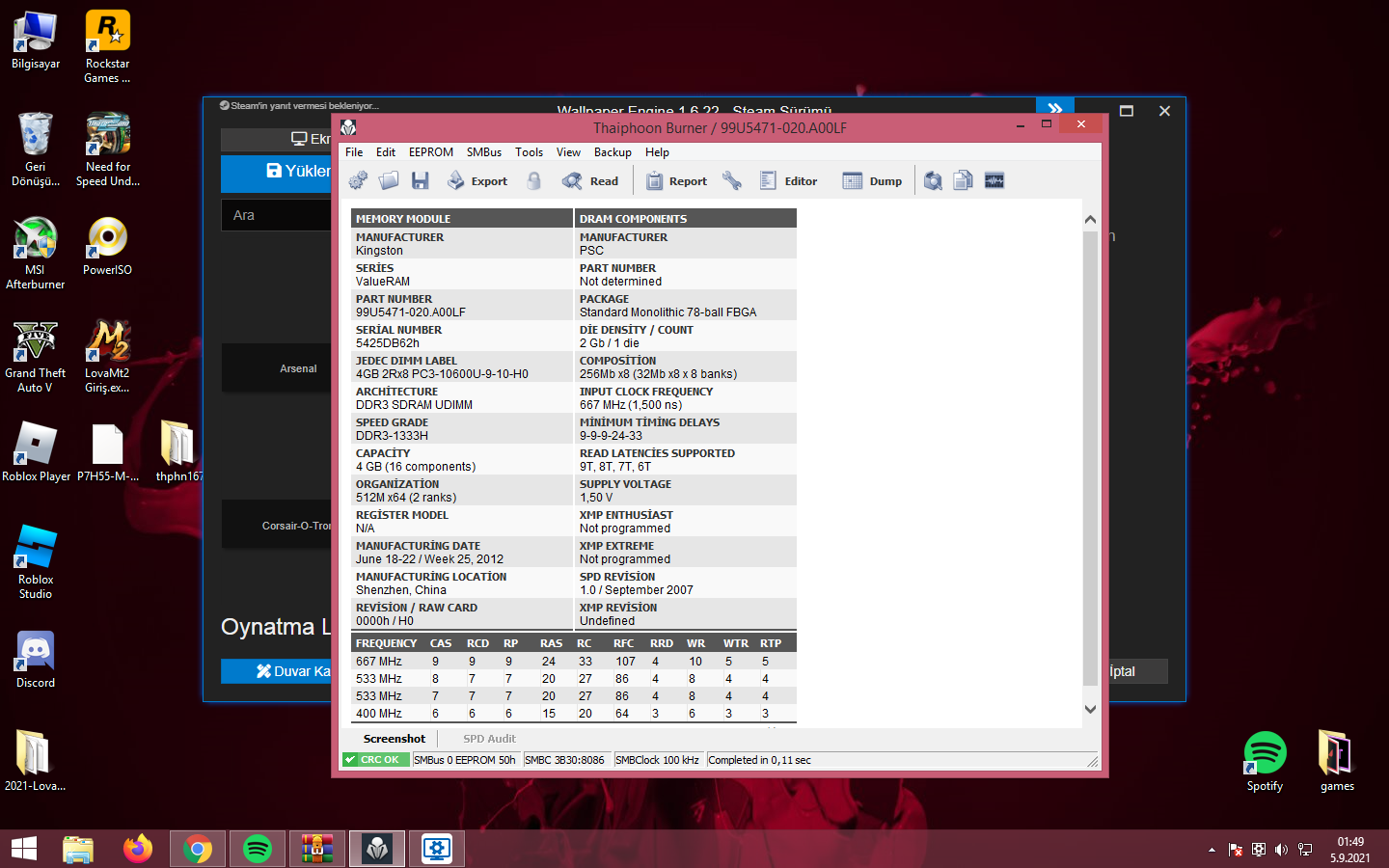Open Roblox Player desktop icon
1389x868 pixels.
(36, 452)
